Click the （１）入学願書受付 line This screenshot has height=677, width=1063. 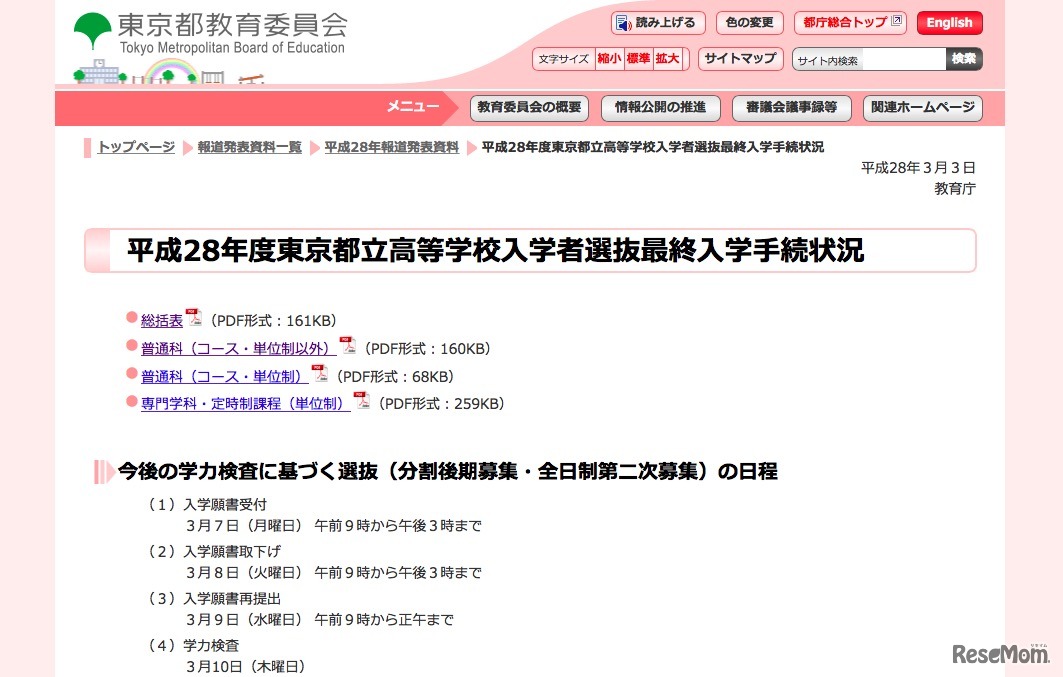click(207, 504)
